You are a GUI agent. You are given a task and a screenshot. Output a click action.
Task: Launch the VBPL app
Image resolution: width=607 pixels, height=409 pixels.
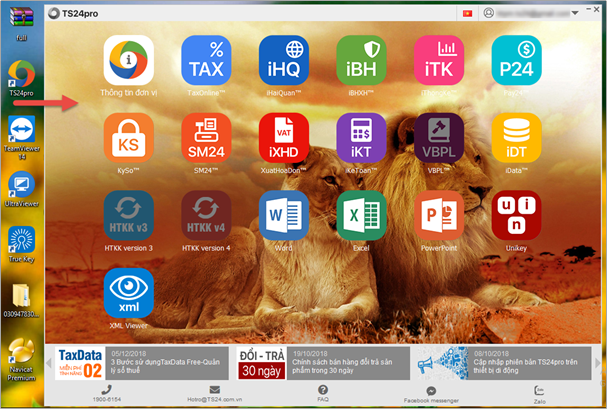439,138
